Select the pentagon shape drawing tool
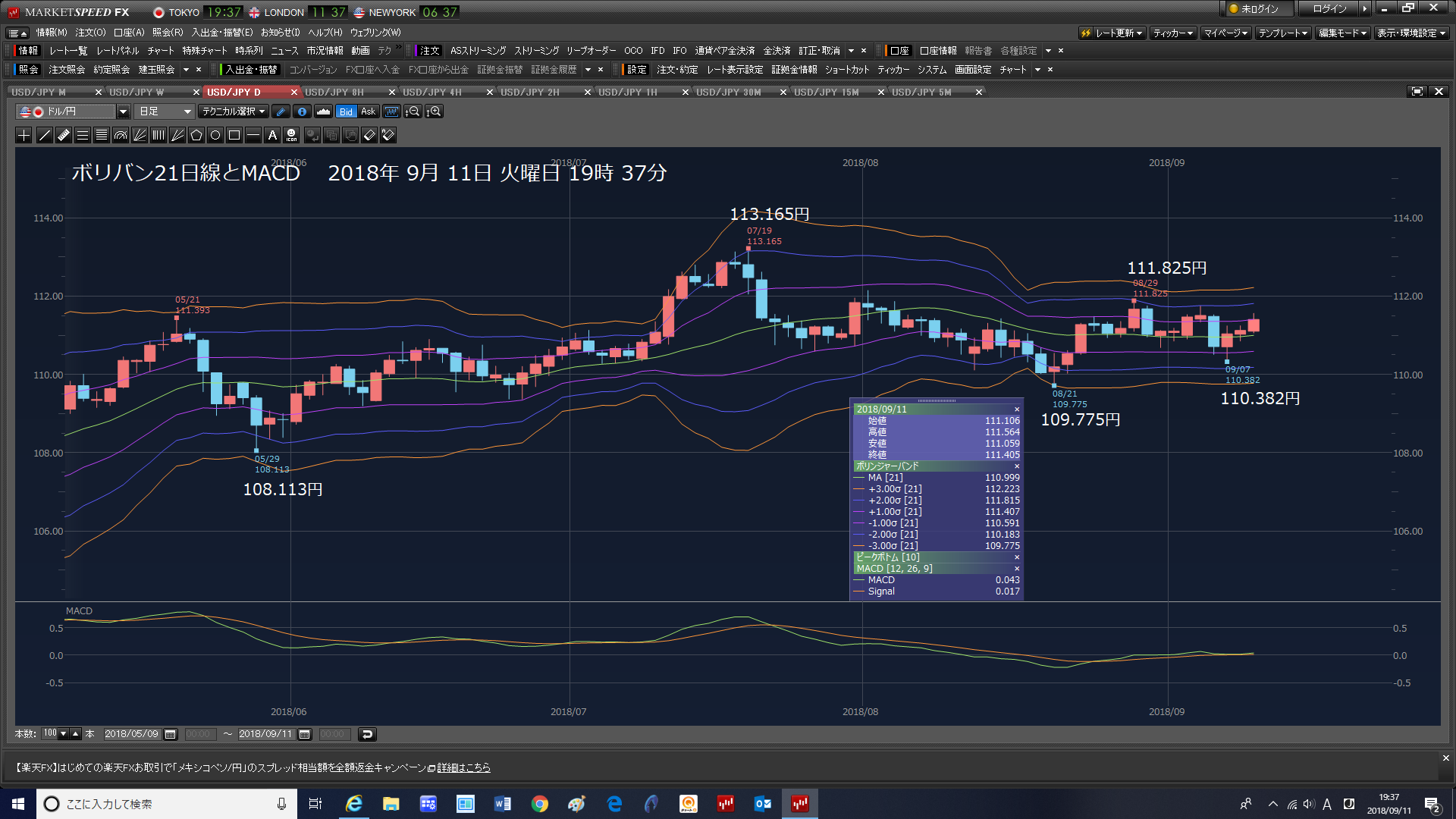This screenshot has width=1456, height=819. pyautogui.click(x=196, y=135)
